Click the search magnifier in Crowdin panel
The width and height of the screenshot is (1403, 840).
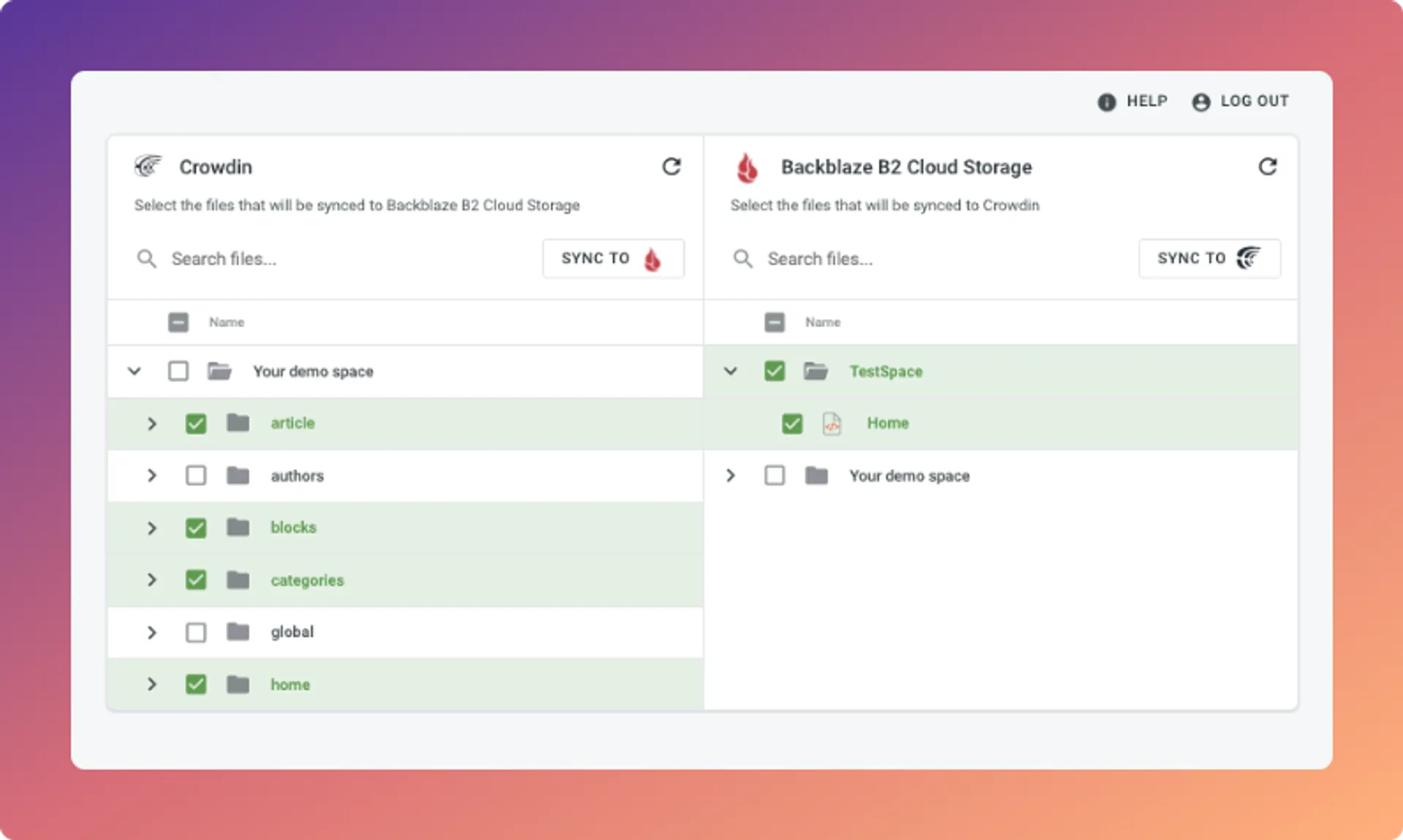coord(146,259)
